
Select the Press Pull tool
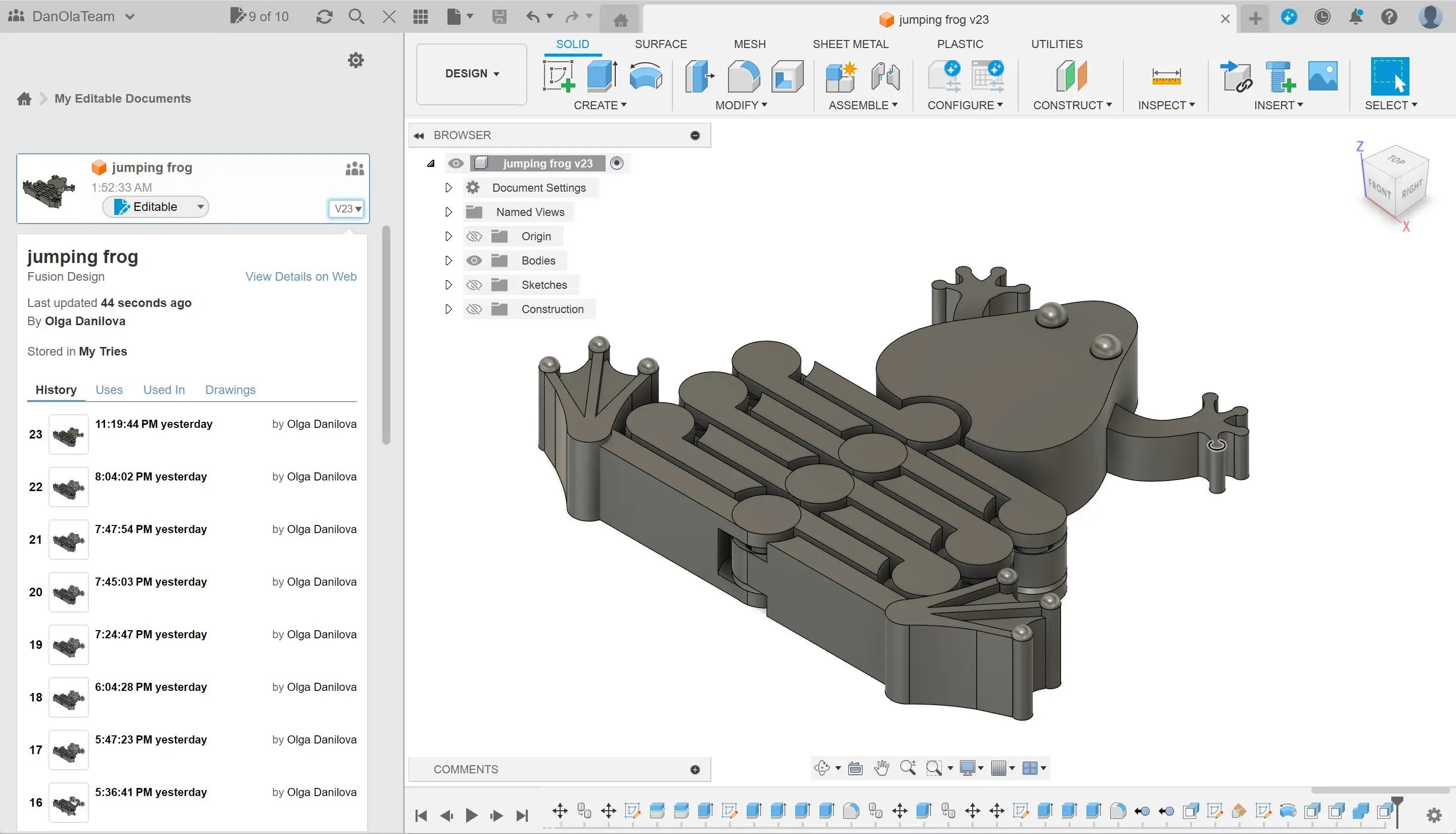(x=700, y=76)
